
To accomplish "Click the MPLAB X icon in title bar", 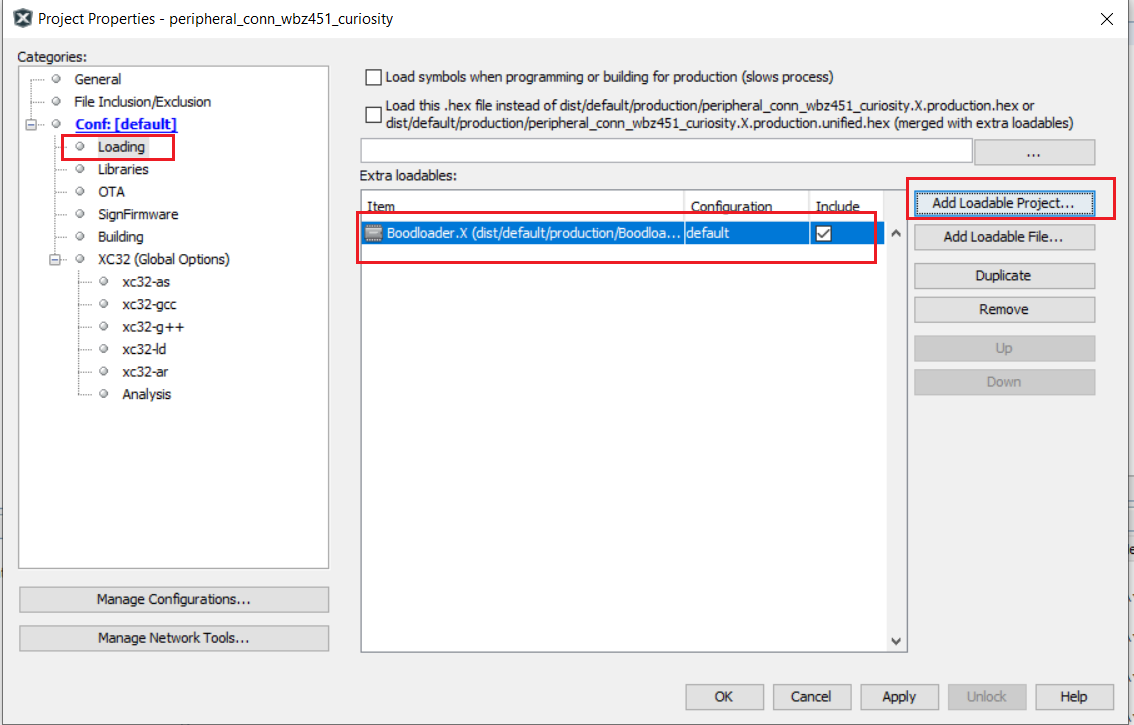I will pyautogui.click(x=21, y=18).
